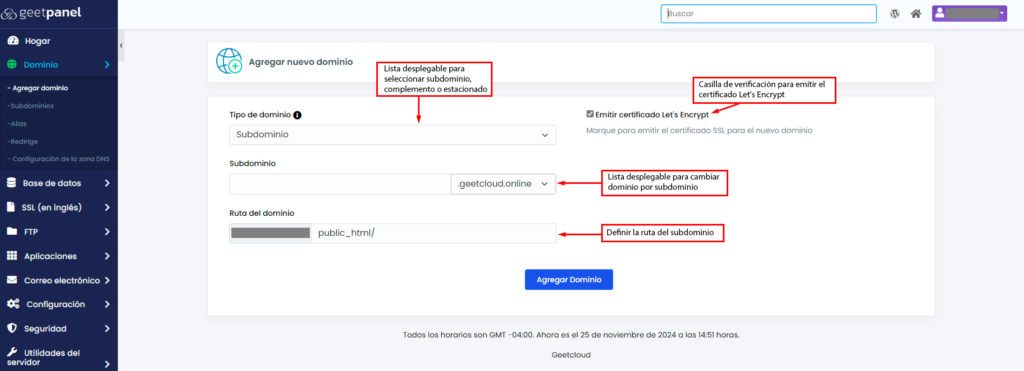This screenshot has width=1024, height=371.
Task: Click the Agregar nuevo dominio heading
Action: point(300,62)
